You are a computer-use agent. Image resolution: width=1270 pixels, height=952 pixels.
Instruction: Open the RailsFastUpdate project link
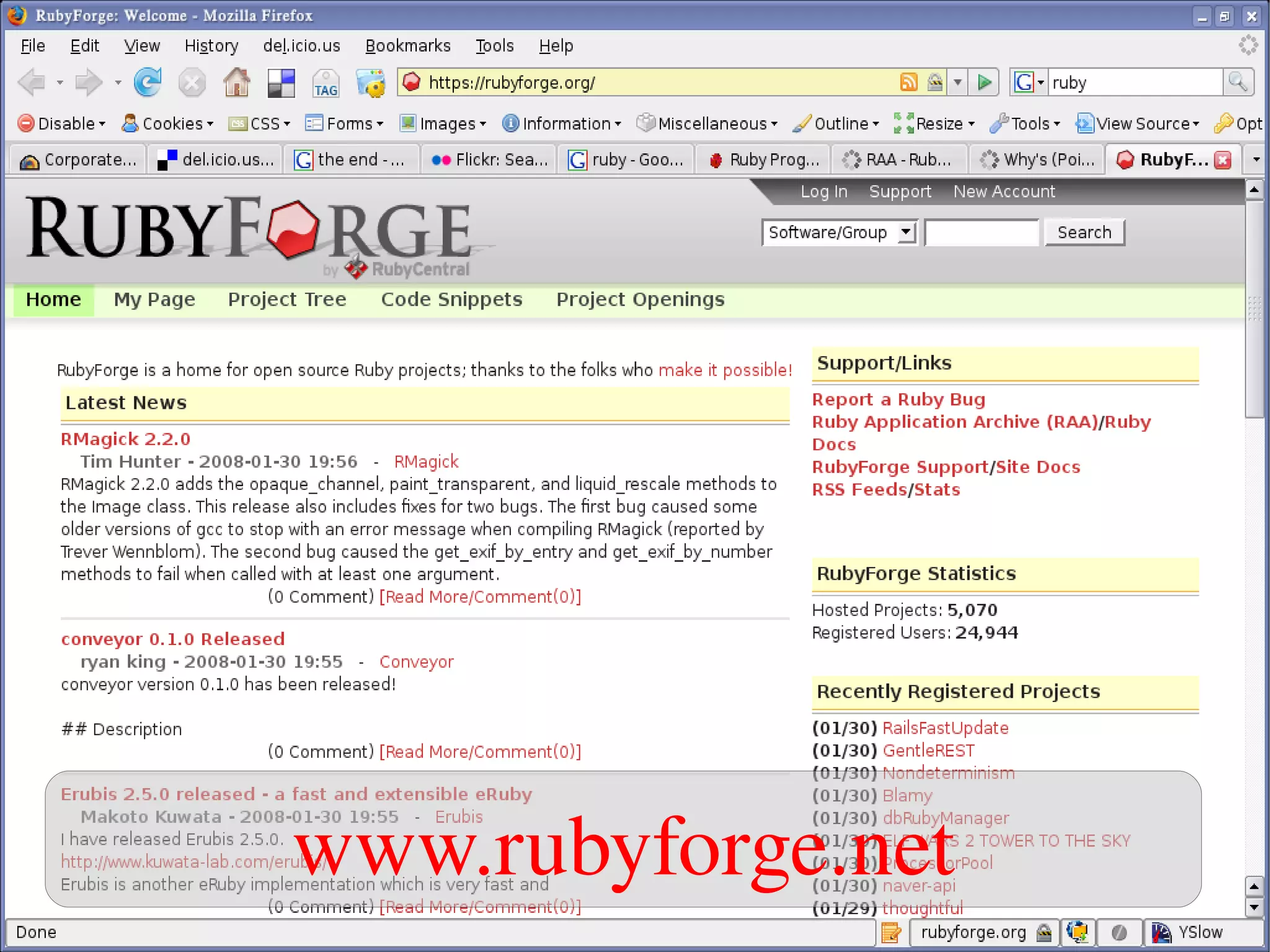pos(945,728)
